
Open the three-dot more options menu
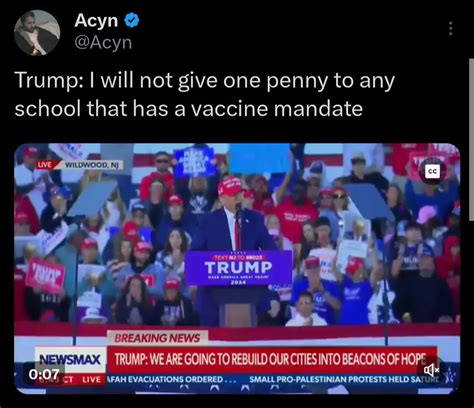click(x=451, y=28)
